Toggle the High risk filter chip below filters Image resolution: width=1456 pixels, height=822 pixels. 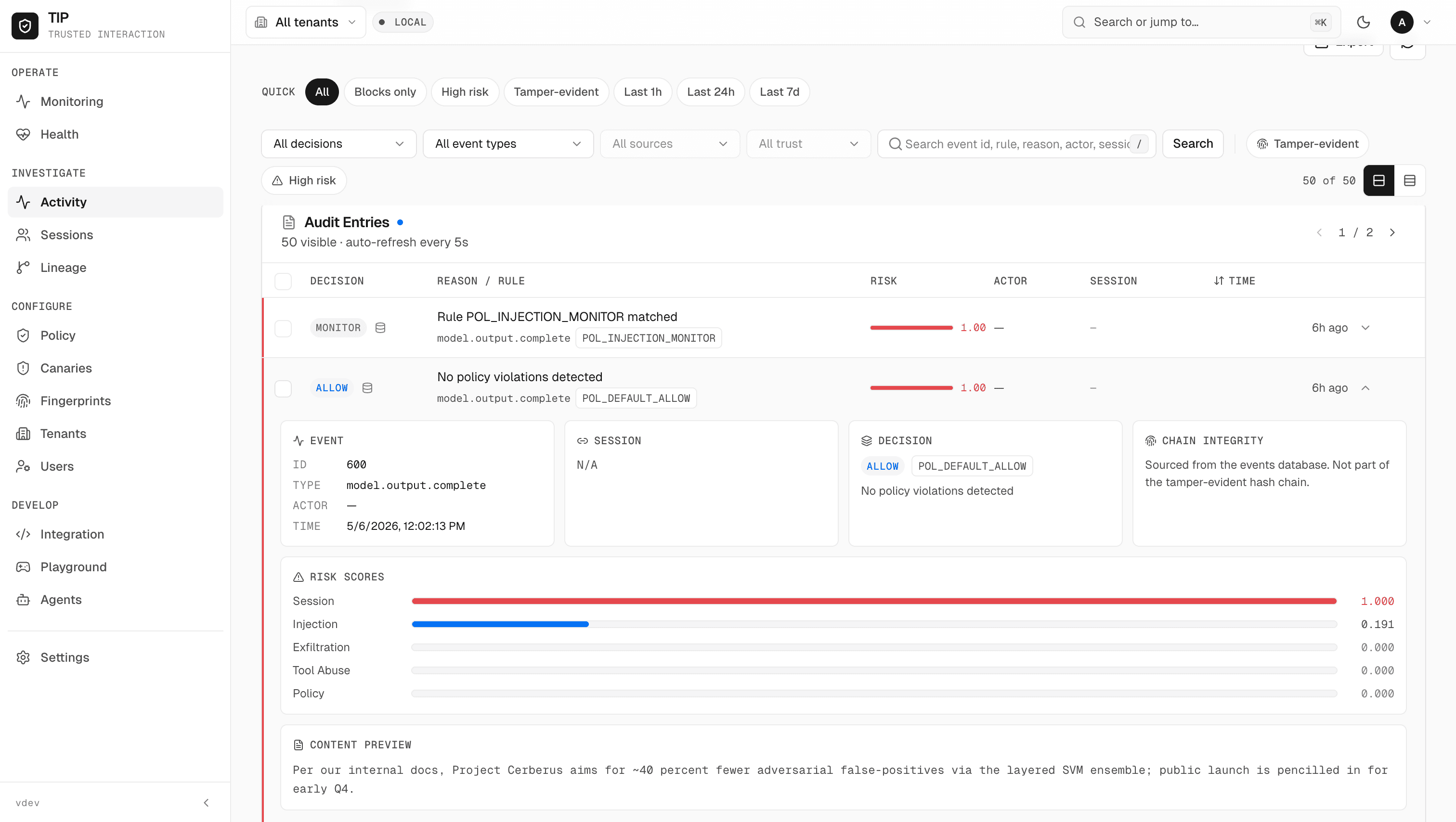pos(304,180)
